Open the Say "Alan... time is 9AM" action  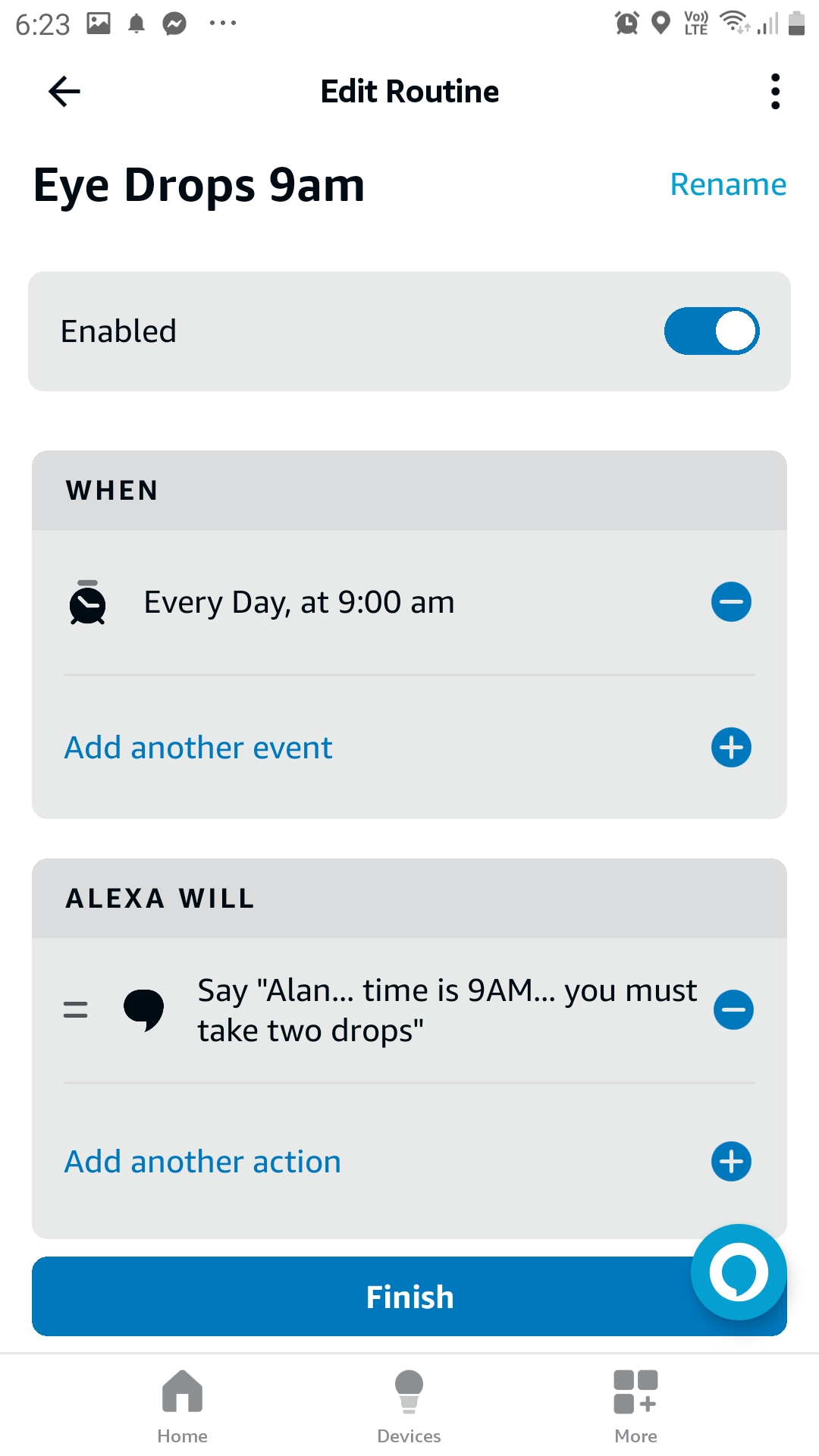pyautogui.click(x=447, y=1010)
